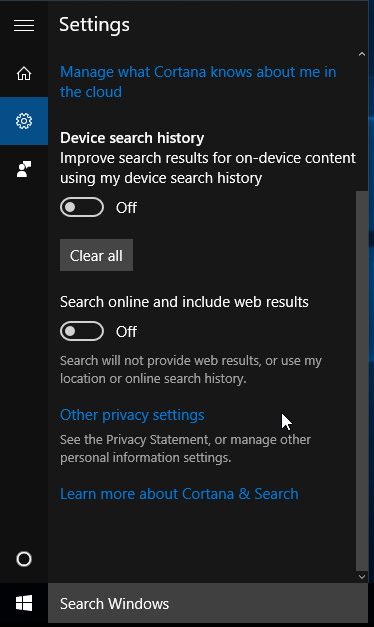The height and width of the screenshot is (627, 374).
Task: Open Learn more about Cortana & Search
Action: [179, 494]
